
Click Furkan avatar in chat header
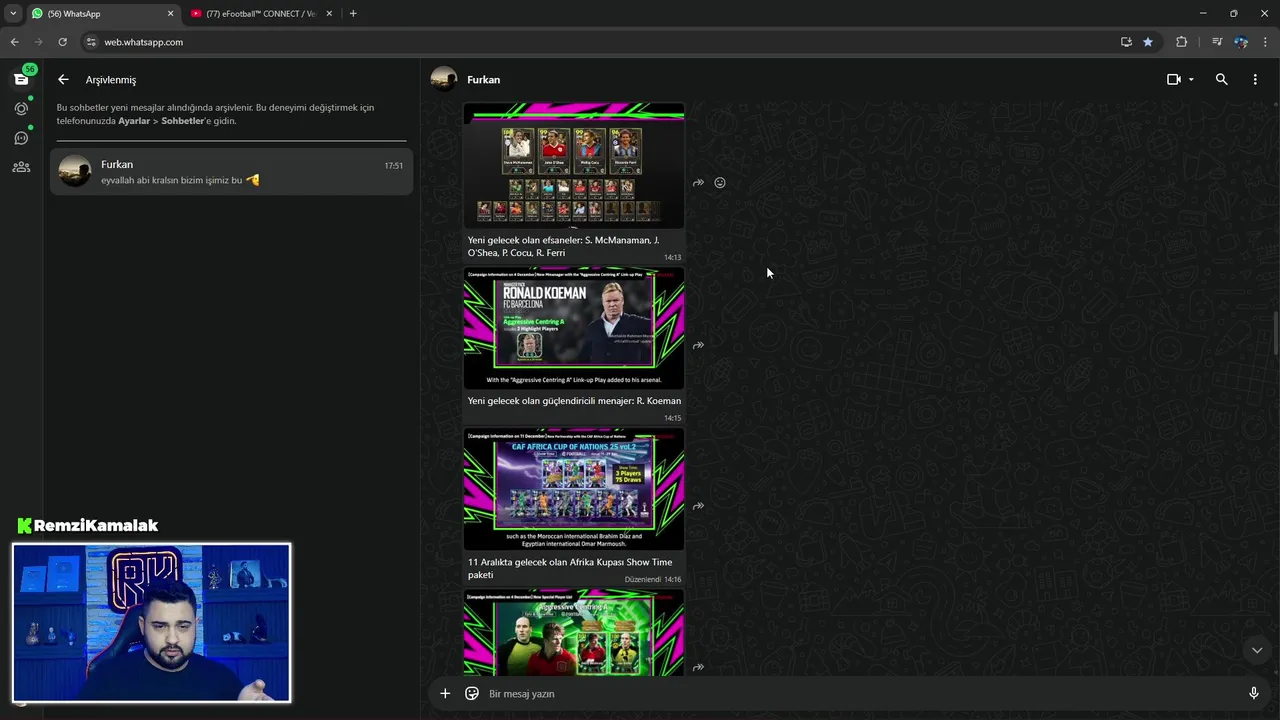pyautogui.click(x=444, y=79)
